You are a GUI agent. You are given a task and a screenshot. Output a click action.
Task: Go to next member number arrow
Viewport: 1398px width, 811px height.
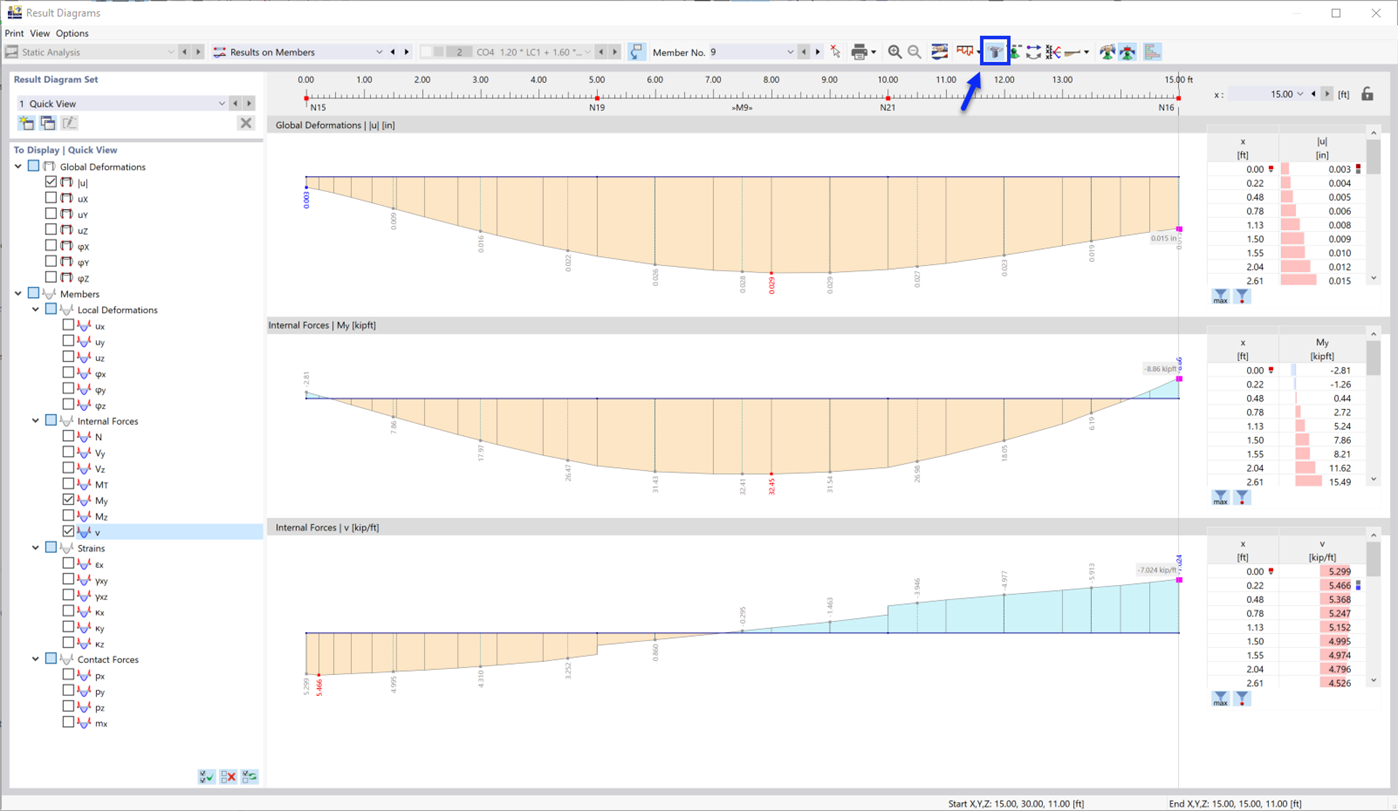click(817, 52)
